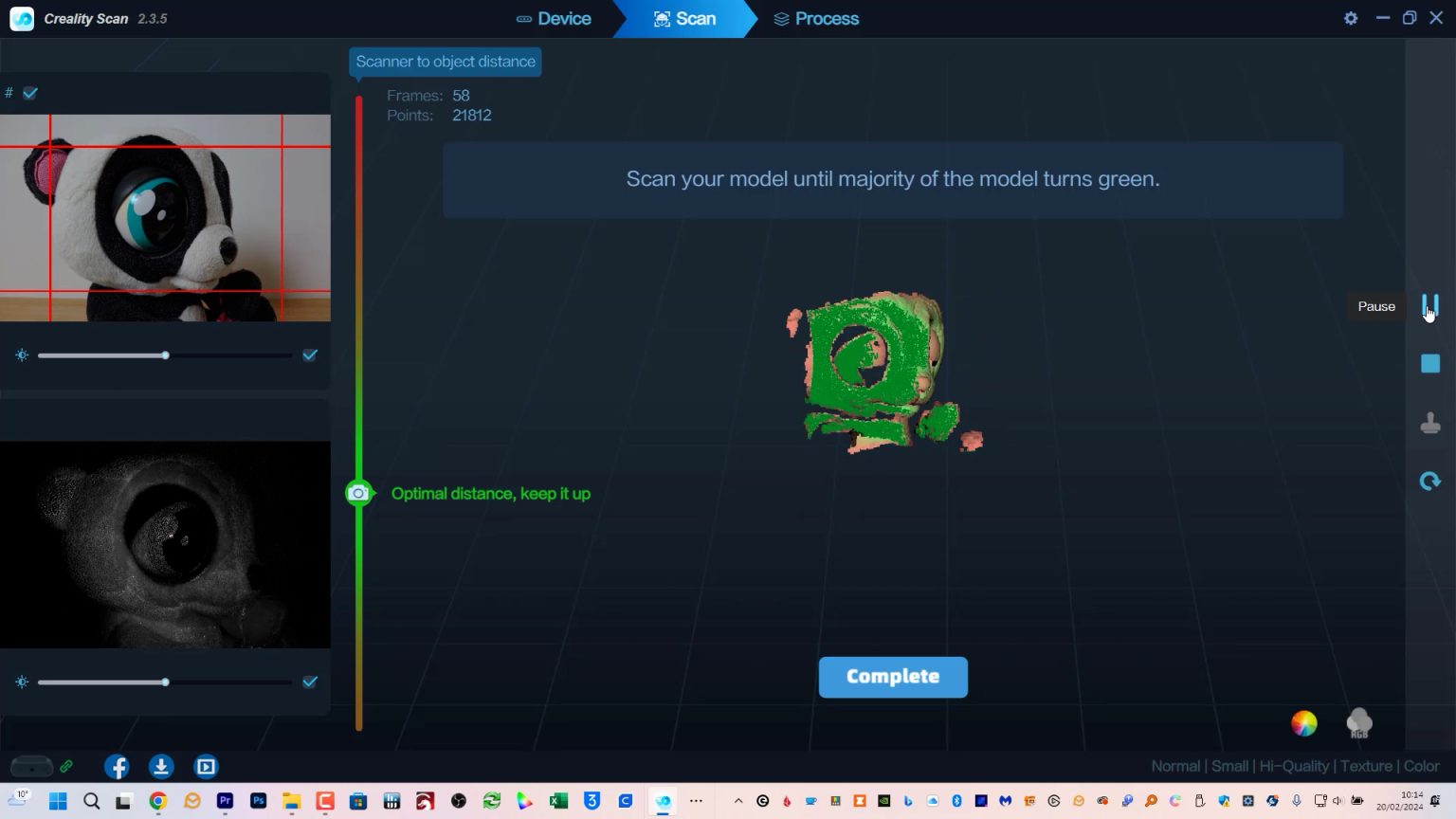Toggle infrared camera brightness checkbox
This screenshot has width=1456, height=819.
[310, 682]
